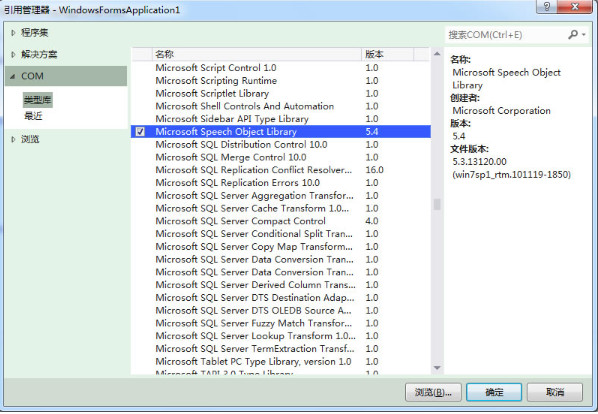Screen dimensions: 598x414
Task: Uncheck Microsoft Speech Object Library checkbox
Action: coord(140,132)
